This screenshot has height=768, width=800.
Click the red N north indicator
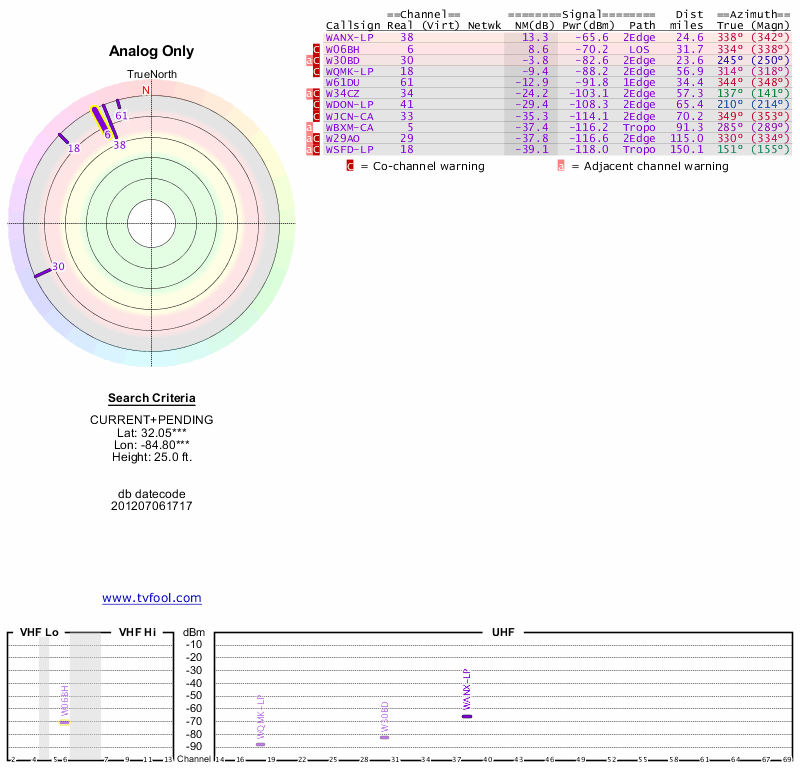tap(146, 90)
